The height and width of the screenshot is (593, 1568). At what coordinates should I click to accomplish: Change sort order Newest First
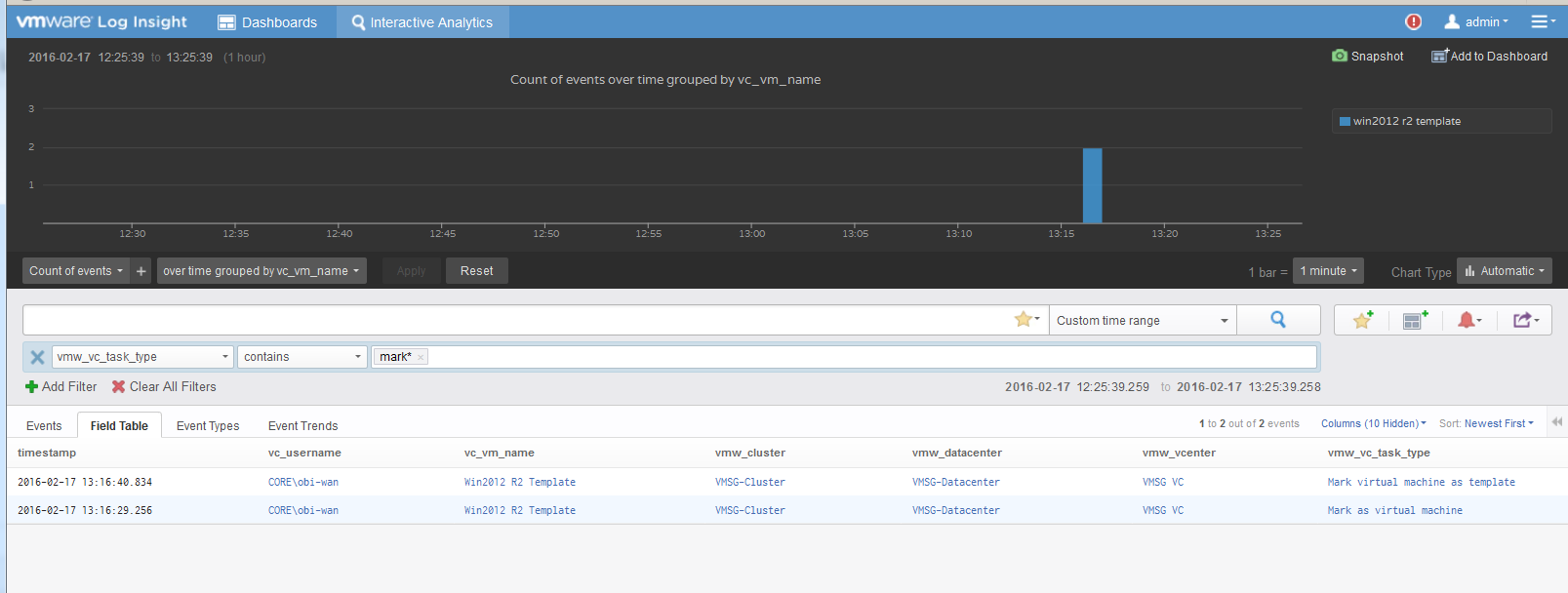click(1499, 423)
